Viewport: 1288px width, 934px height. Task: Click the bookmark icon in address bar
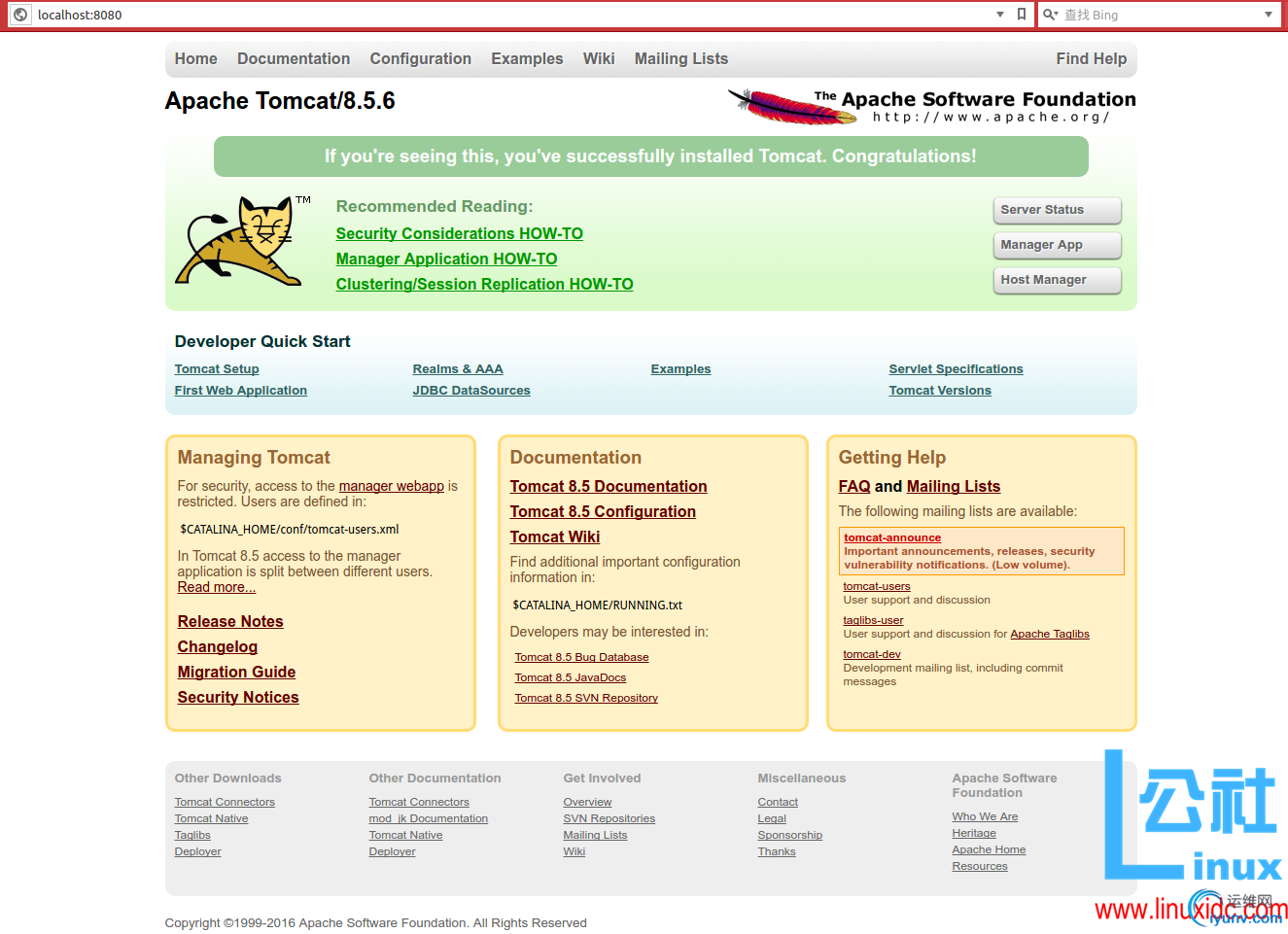point(1022,15)
